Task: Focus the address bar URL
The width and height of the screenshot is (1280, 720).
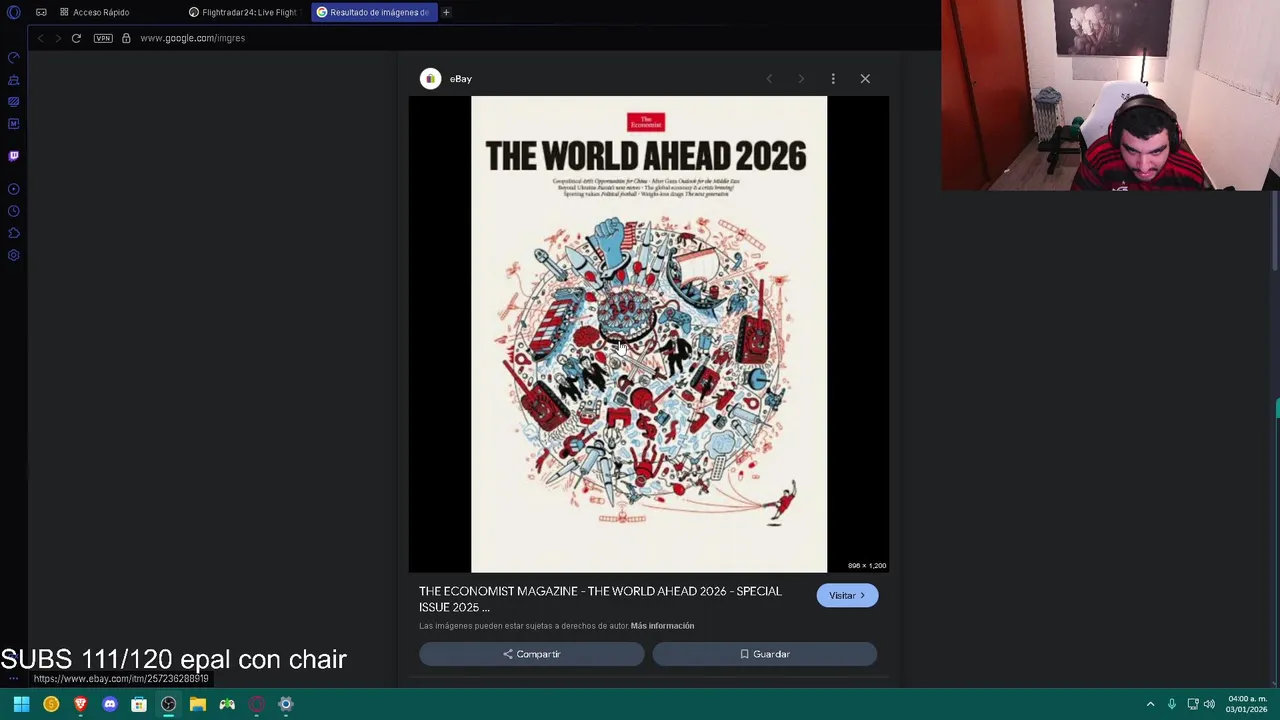Action: pyautogui.click(x=192, y=38)
